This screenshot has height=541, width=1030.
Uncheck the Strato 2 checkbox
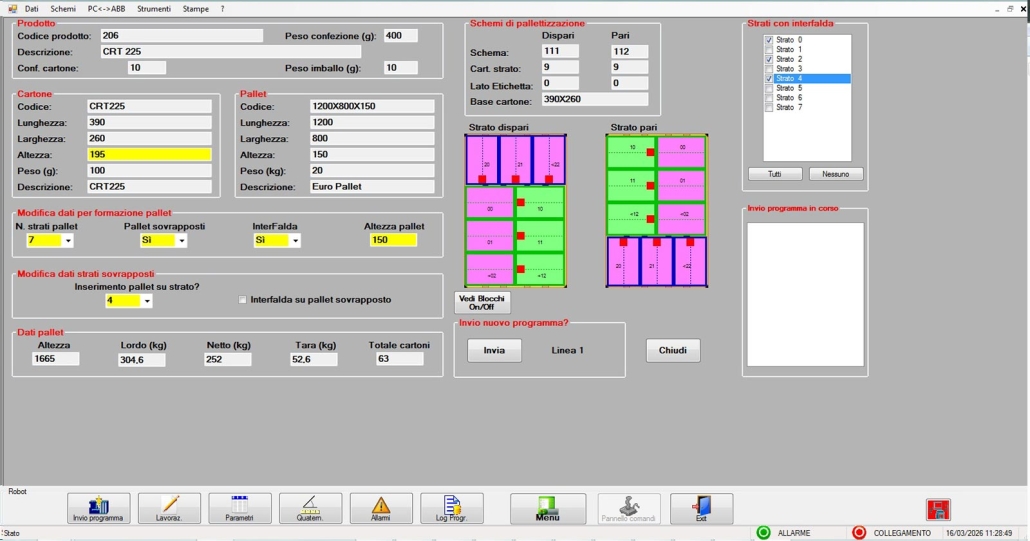(769, 60)
